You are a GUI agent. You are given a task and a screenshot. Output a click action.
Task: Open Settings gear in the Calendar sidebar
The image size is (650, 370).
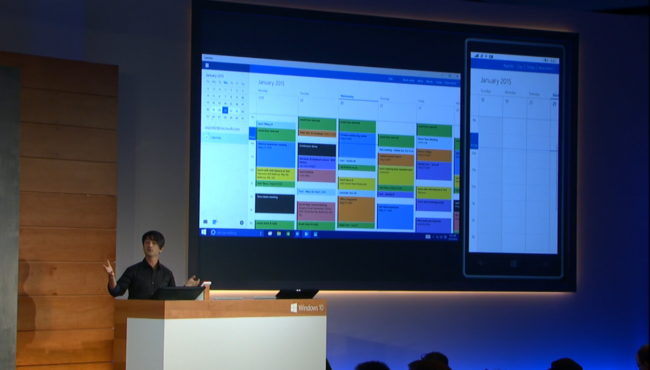click(242, 222)
